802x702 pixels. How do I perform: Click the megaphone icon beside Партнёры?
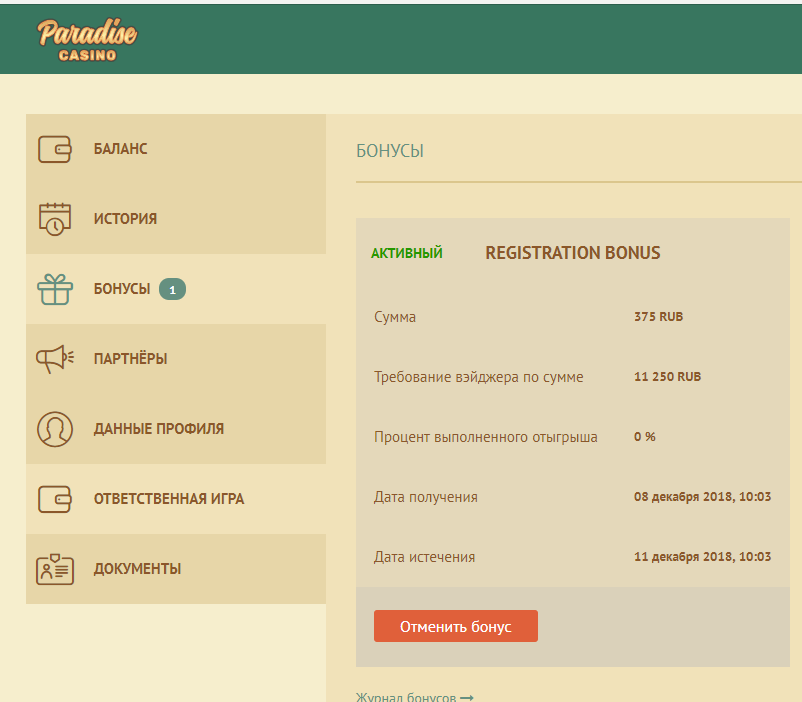click(55, 359)
